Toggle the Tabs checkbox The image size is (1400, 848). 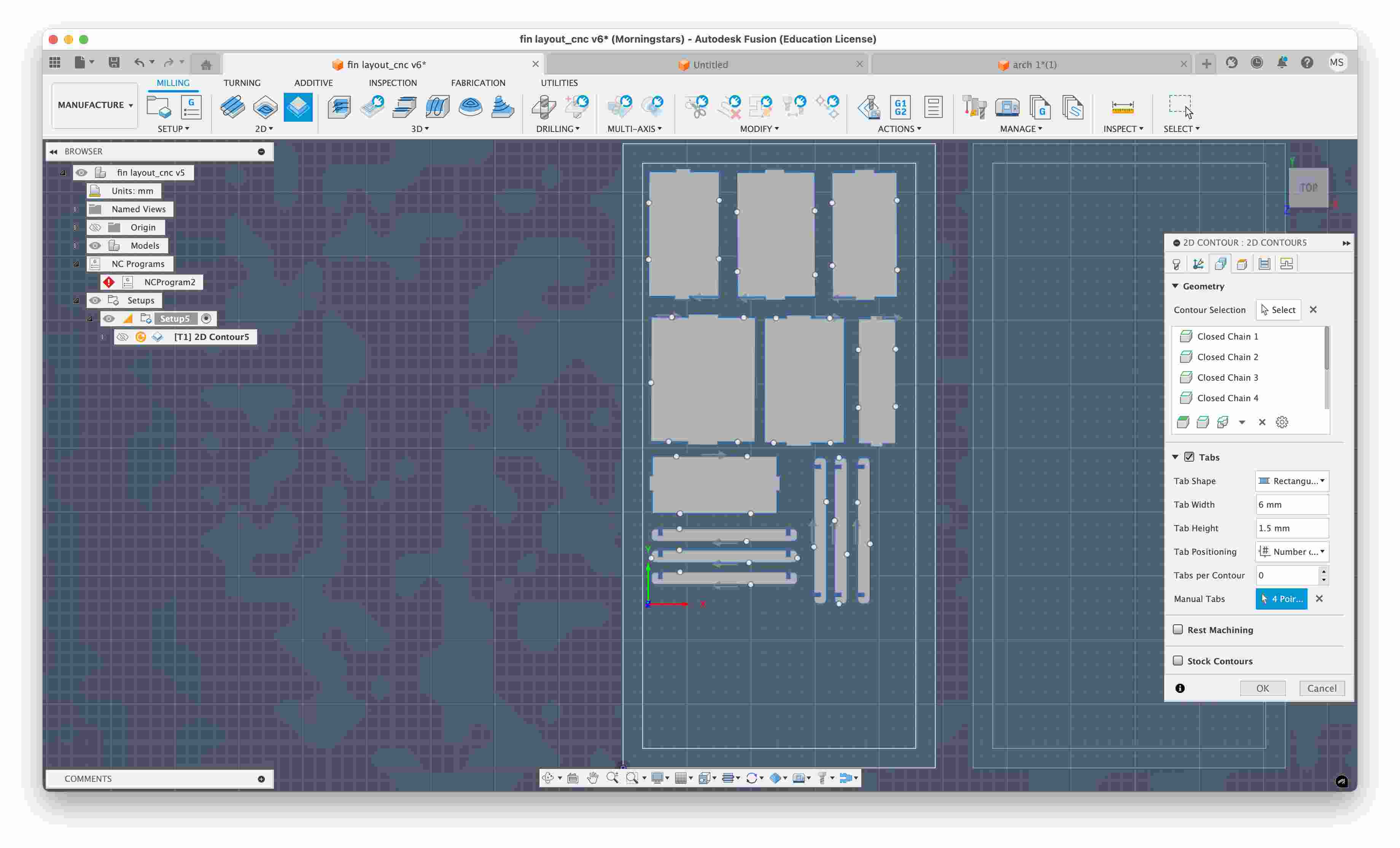click(x=1189, y=457)
